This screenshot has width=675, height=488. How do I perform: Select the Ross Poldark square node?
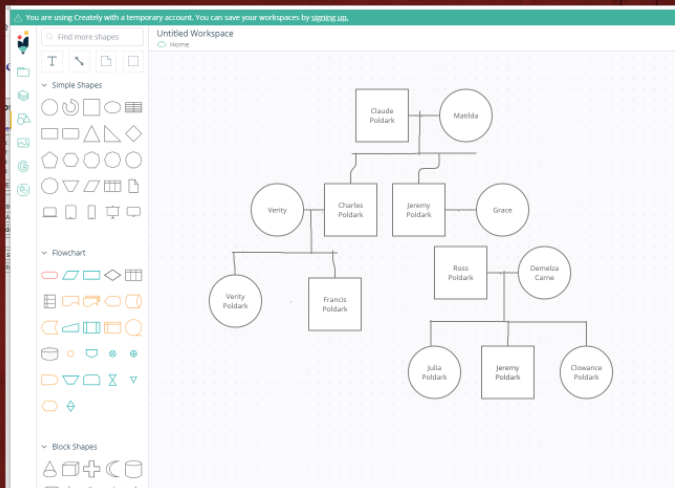(x=461, y=273)
